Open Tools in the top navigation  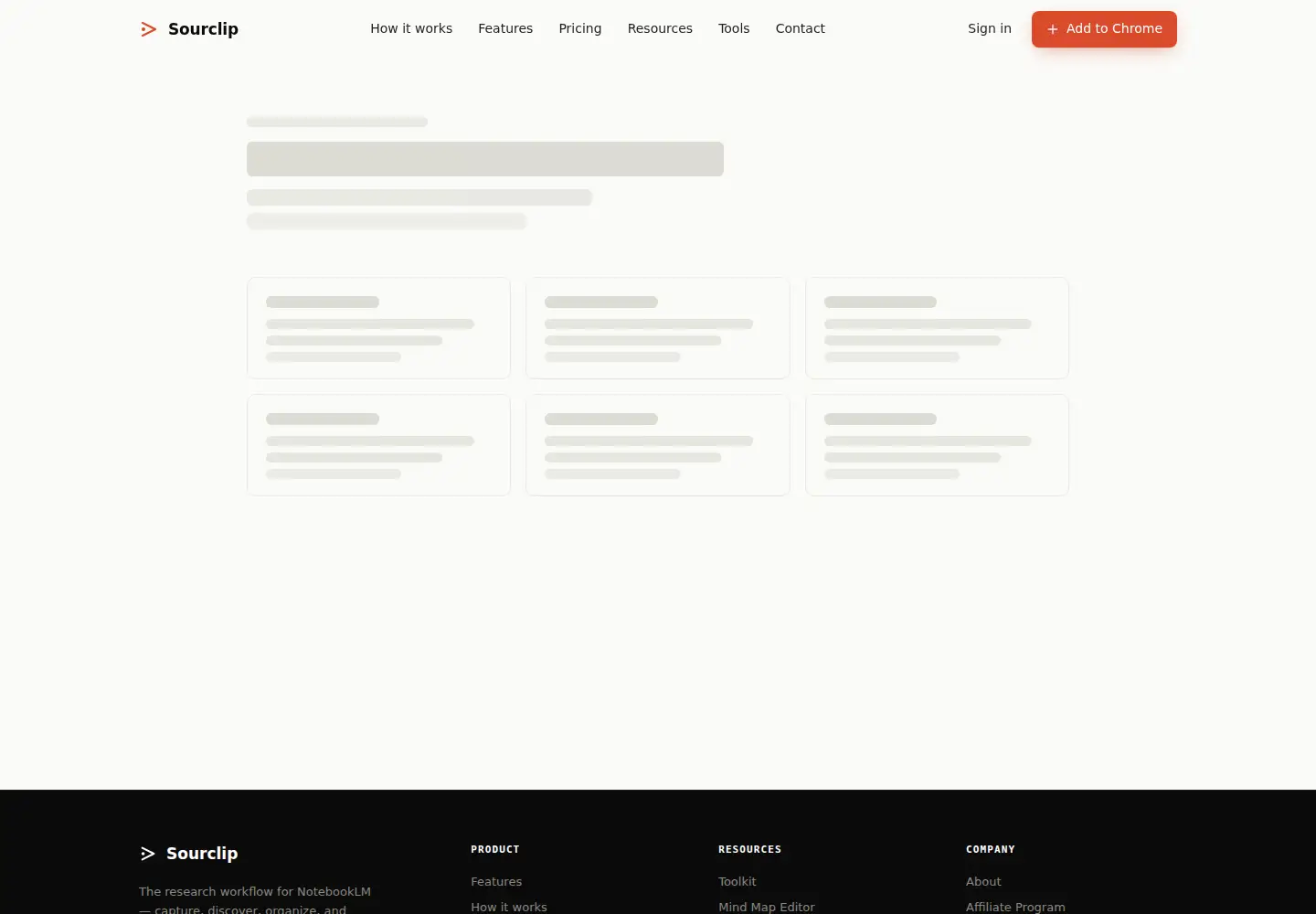pos(734,28)
